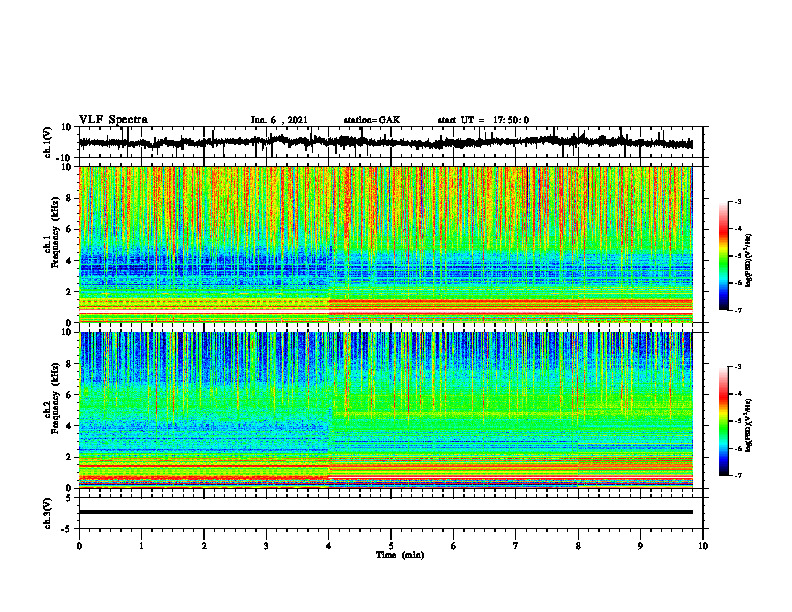Image resolution: width=792 pixels, height=612 pixels.
Task: Click the "5" tick on ch.3 voltage axis
Action: coord(69,498)
